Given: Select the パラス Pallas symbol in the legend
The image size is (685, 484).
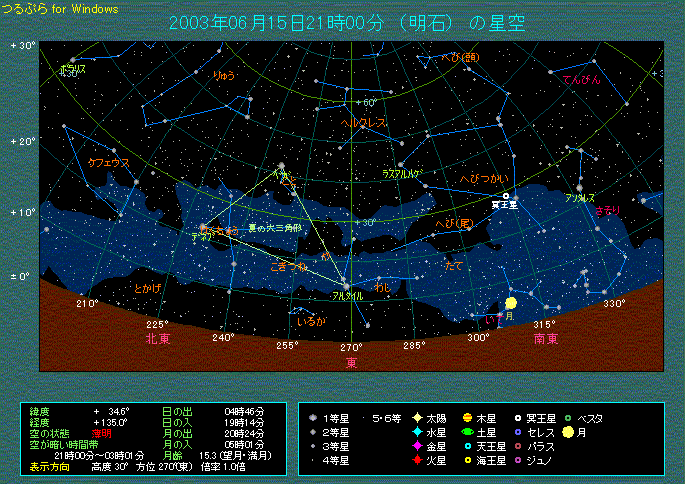Looking at the screenshot, I should (x=518, y=446).
